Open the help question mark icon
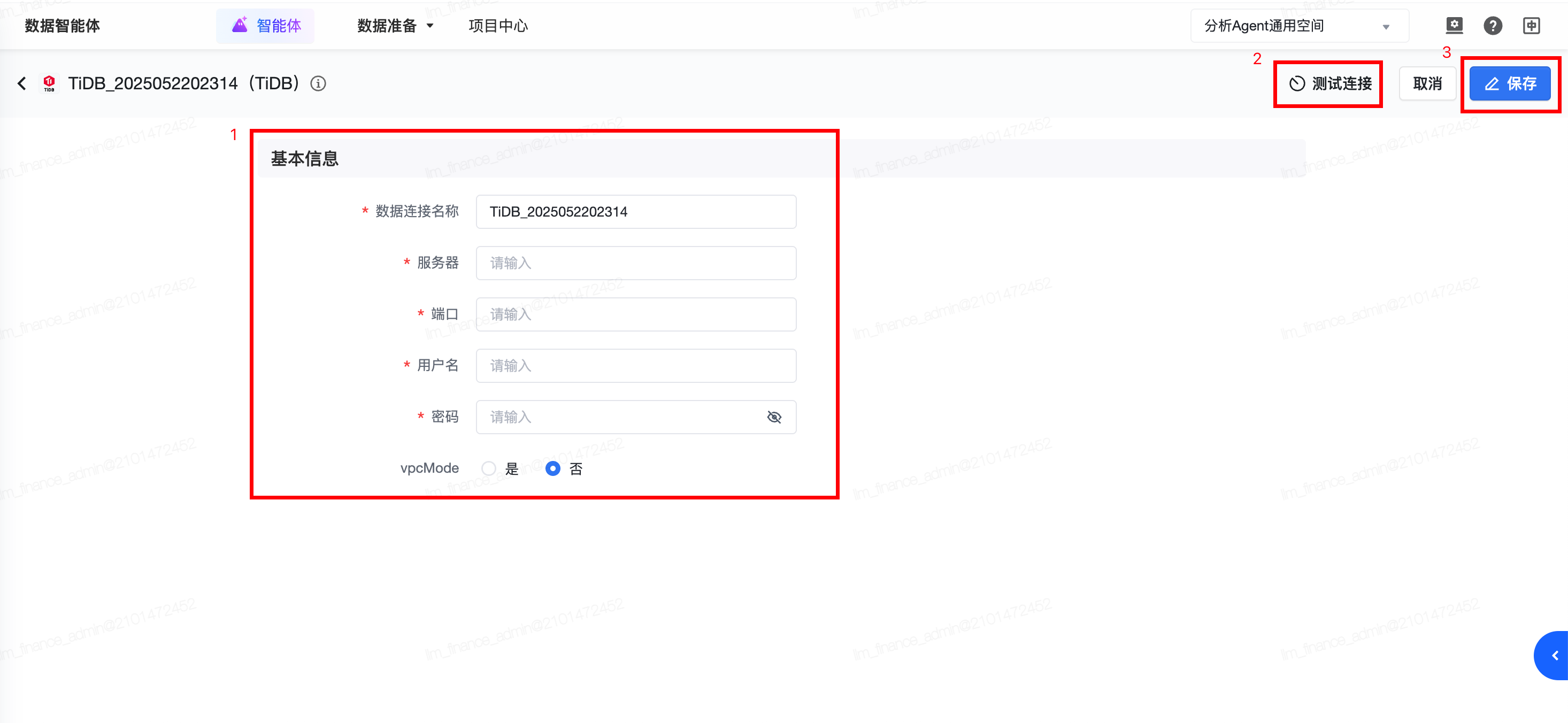Viewport: 1568px width, 723px height. (1493, 26)
